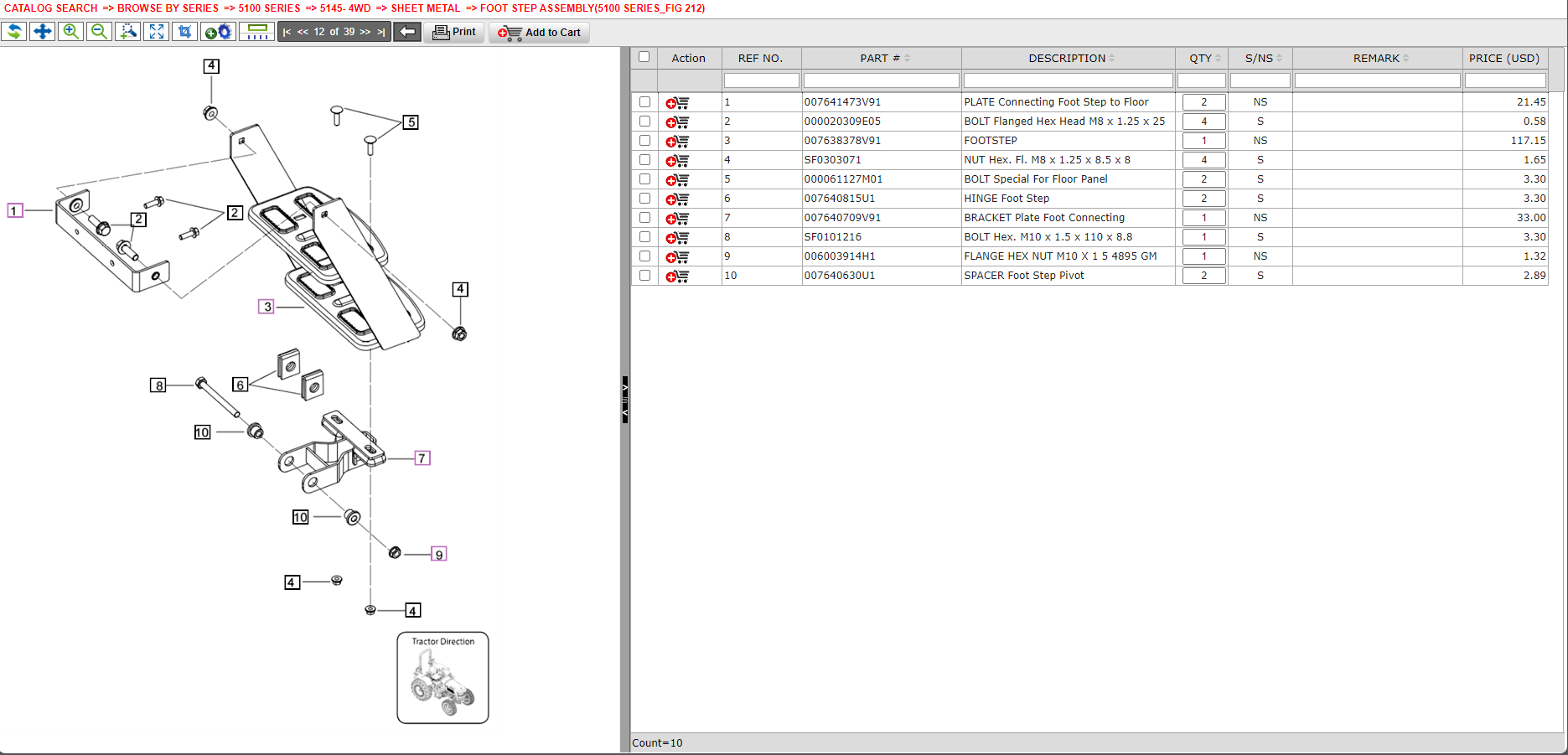Activate the fit-to-screen expand icon
The height and width of the screenshot is (755, 1568).
point(157,32)
